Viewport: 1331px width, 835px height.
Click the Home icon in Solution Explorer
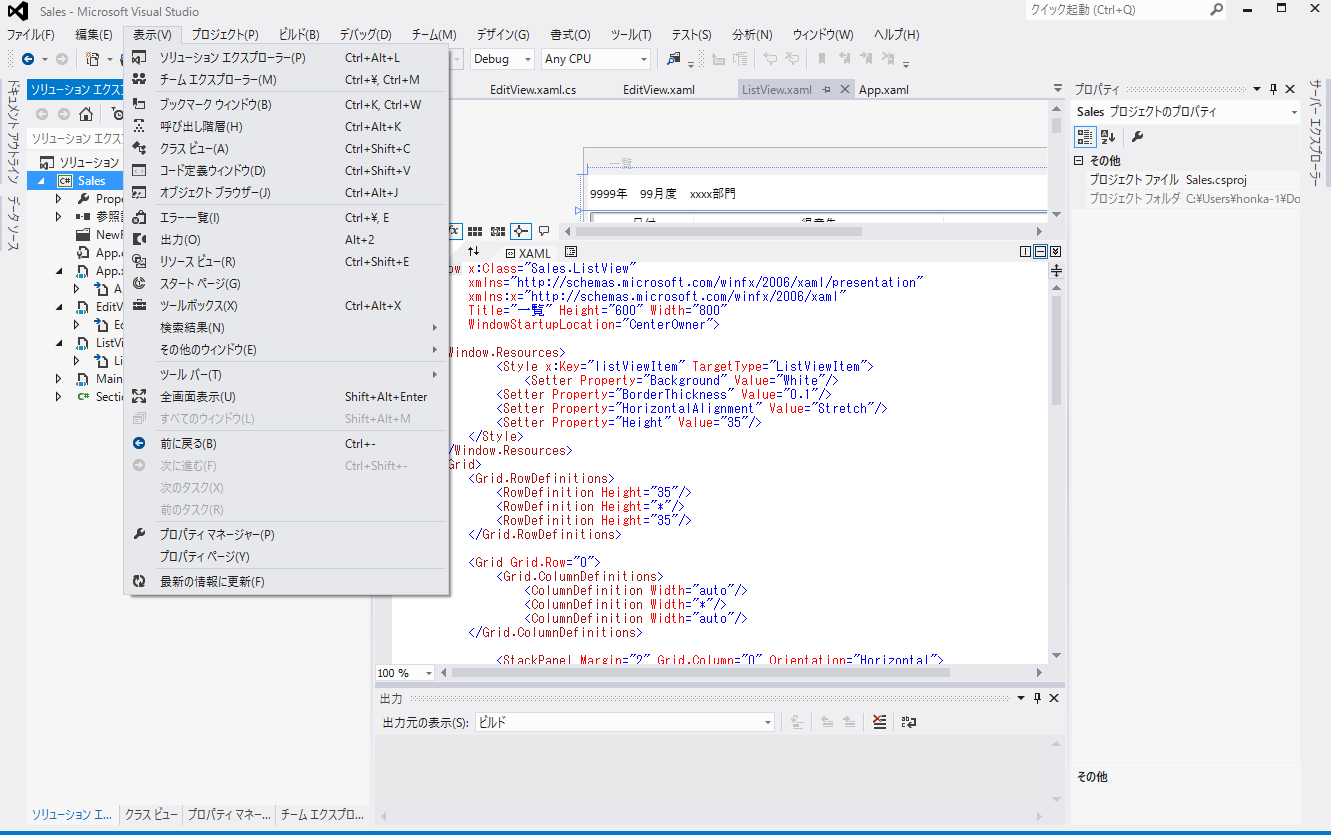86,114
